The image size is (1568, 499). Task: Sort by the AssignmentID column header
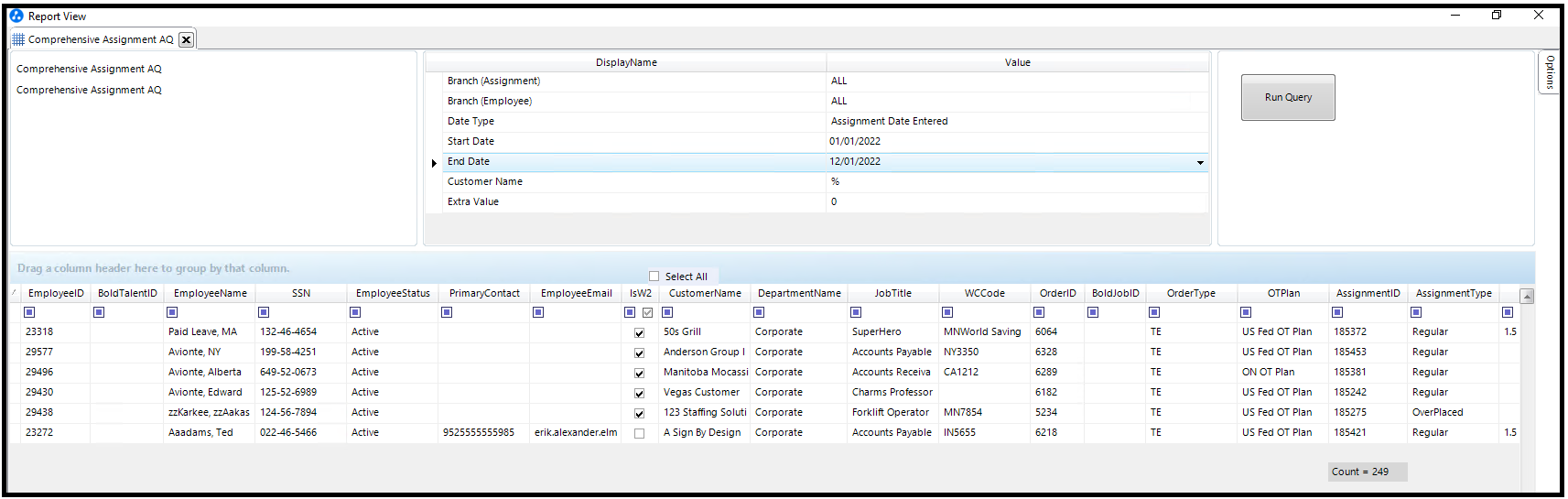pyautogui.click(x=1368, y=293)
